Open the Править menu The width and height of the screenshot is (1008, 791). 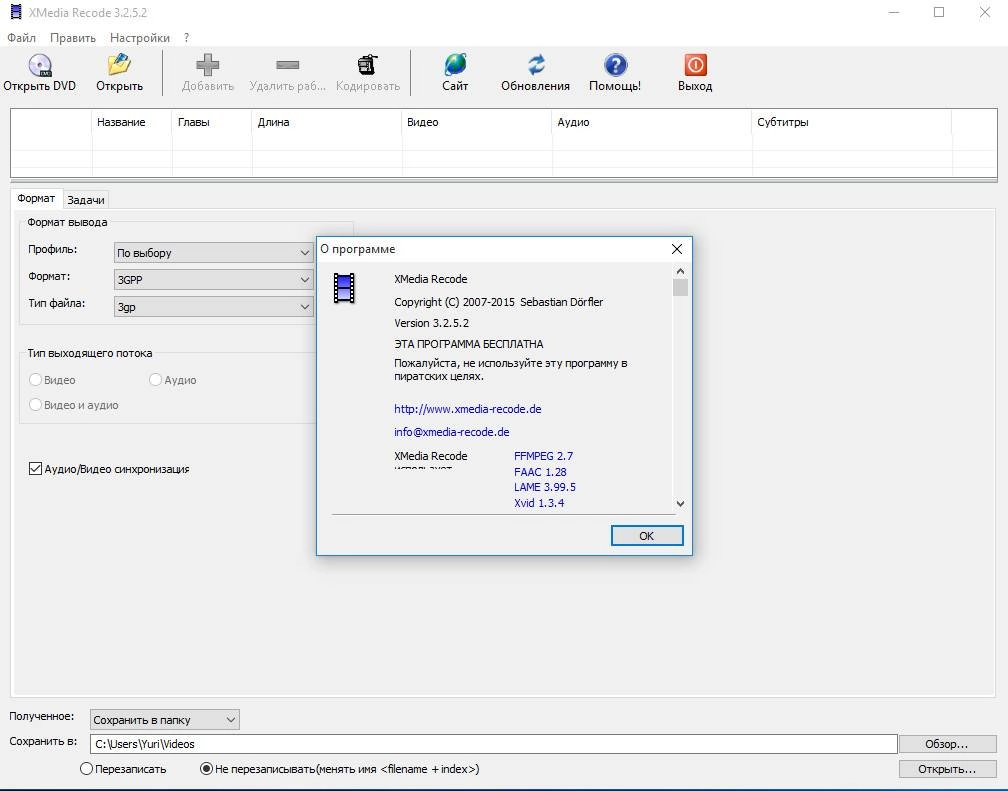[x=73, y=38]
